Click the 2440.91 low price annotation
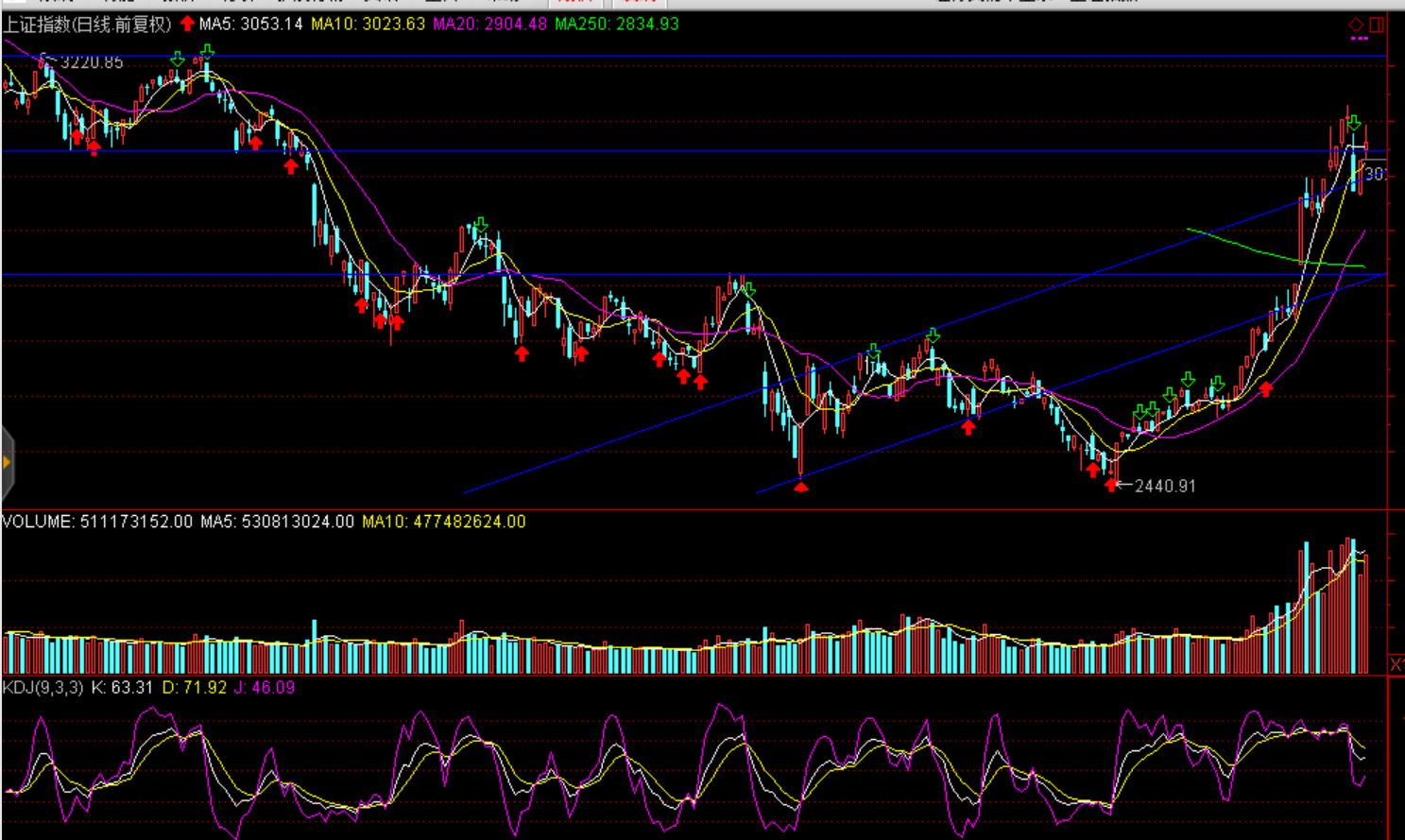Image resolution: width=1405 pixels, height=840 pixels. (x=1164, y=486)
